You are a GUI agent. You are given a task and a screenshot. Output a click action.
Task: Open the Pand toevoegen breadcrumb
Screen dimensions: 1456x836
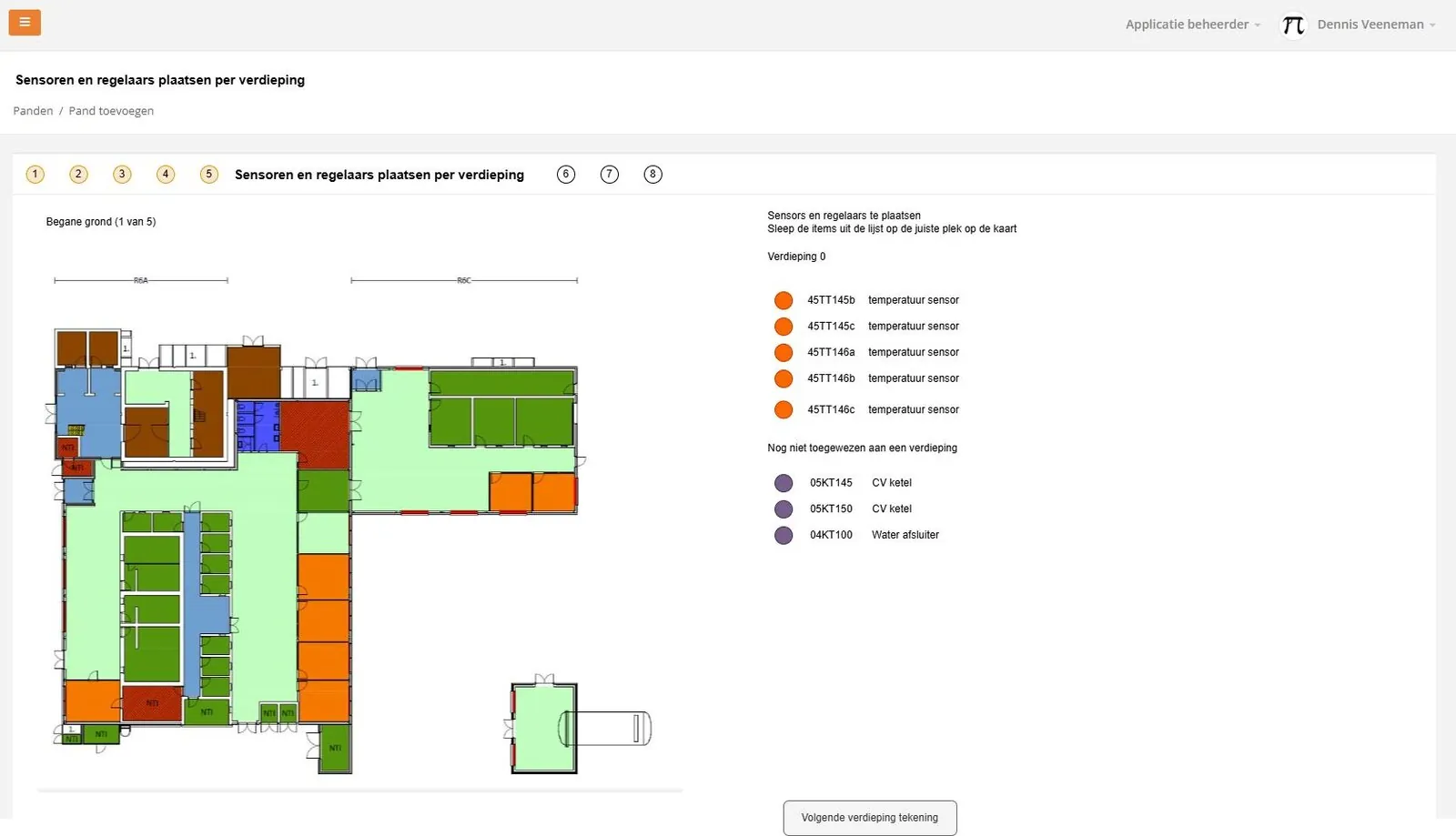coord(111,111)
